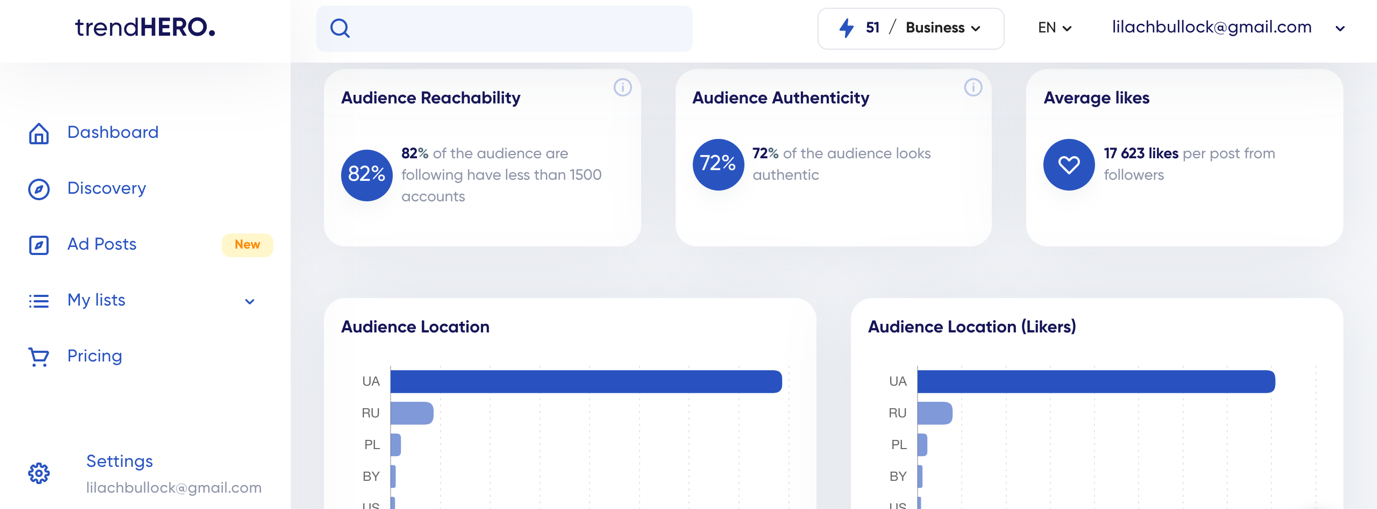
Task: Click the 17 623 likes text
Action: tap(1141, 154)
